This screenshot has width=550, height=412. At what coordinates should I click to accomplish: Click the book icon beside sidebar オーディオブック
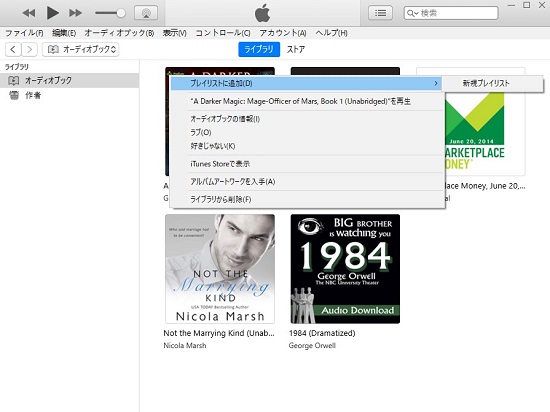coord(14,81)
